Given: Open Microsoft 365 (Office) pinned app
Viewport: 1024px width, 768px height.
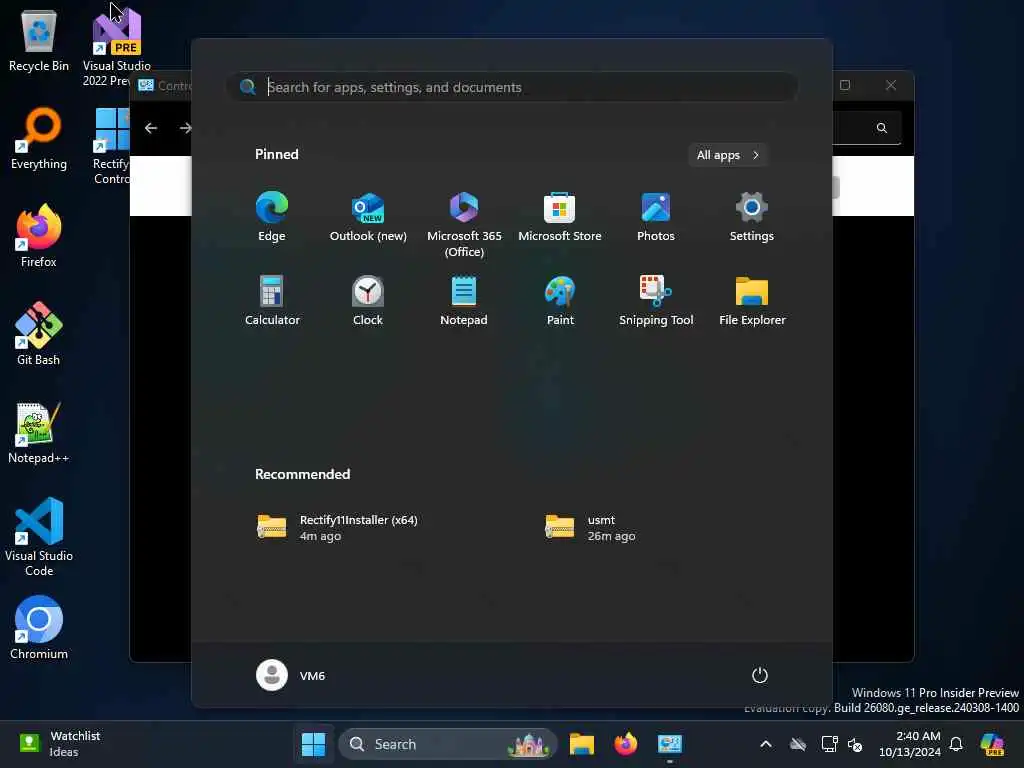Looking at the screenshot, I should click(464, 224).
